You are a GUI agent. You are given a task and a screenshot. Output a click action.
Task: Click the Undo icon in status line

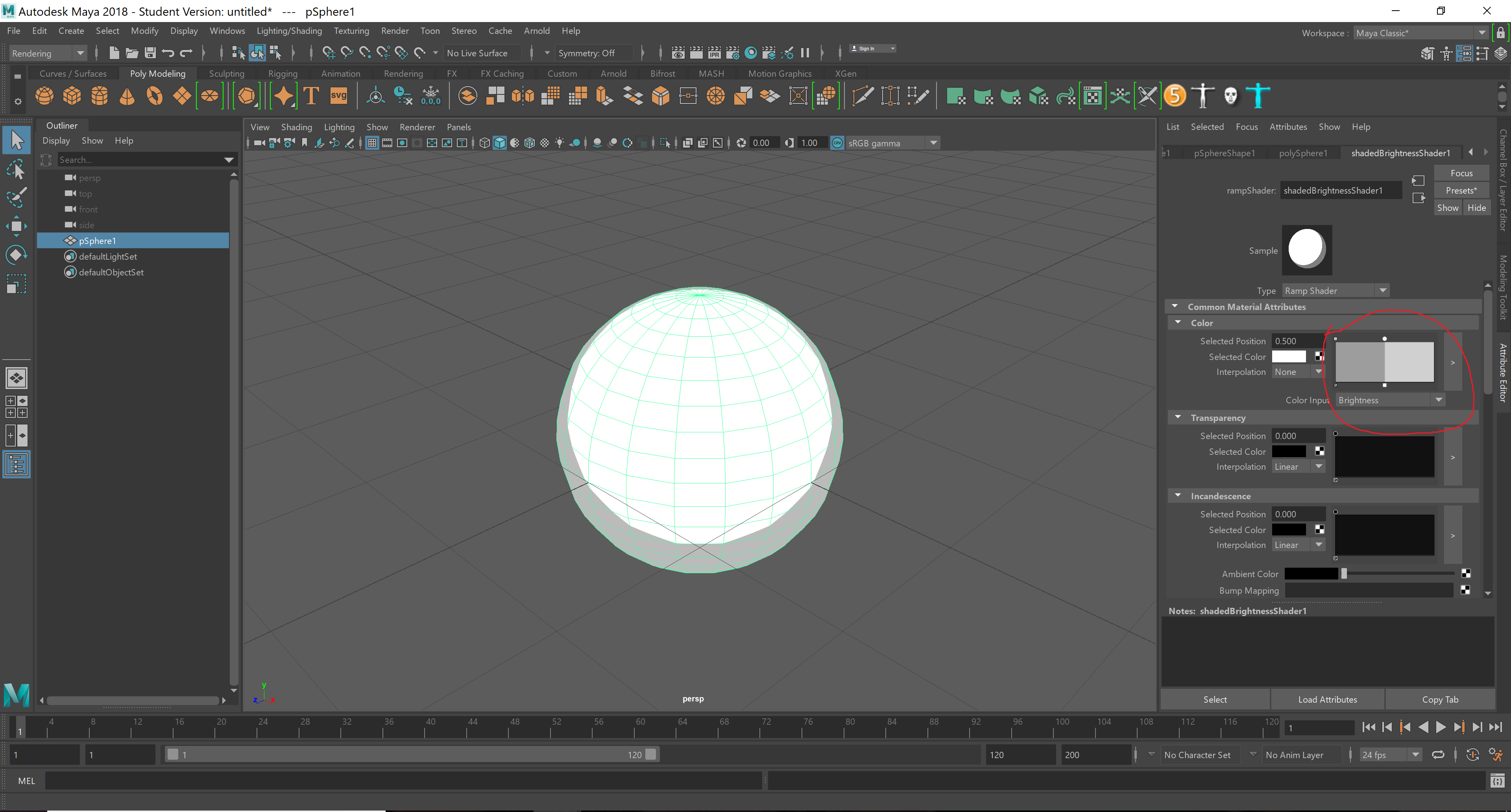point(168,53)
